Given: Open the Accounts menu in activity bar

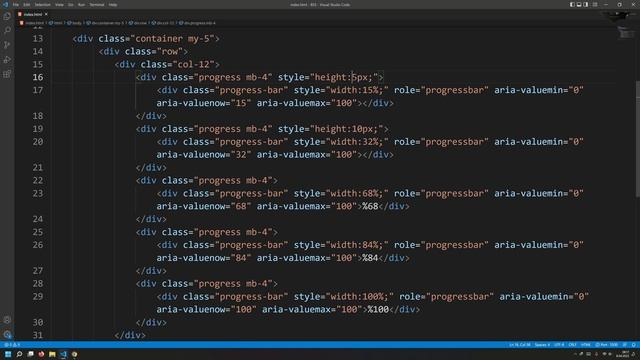Looking at the screenshot, I should [7, 320].
